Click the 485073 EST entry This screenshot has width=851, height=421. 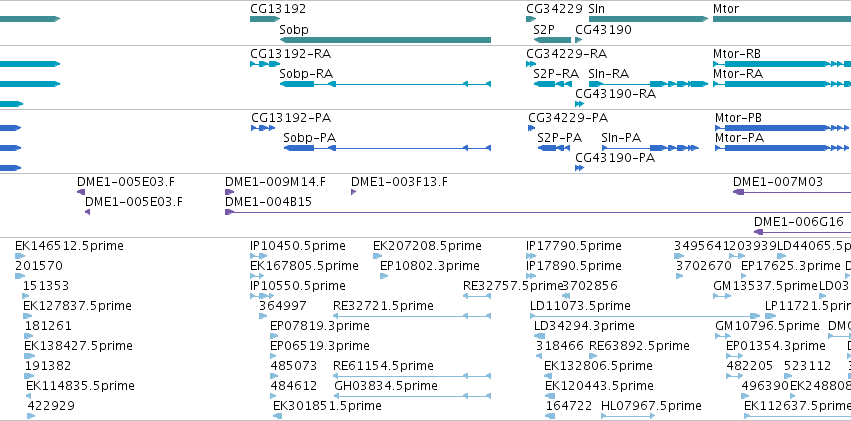click(x=274, y=376)
